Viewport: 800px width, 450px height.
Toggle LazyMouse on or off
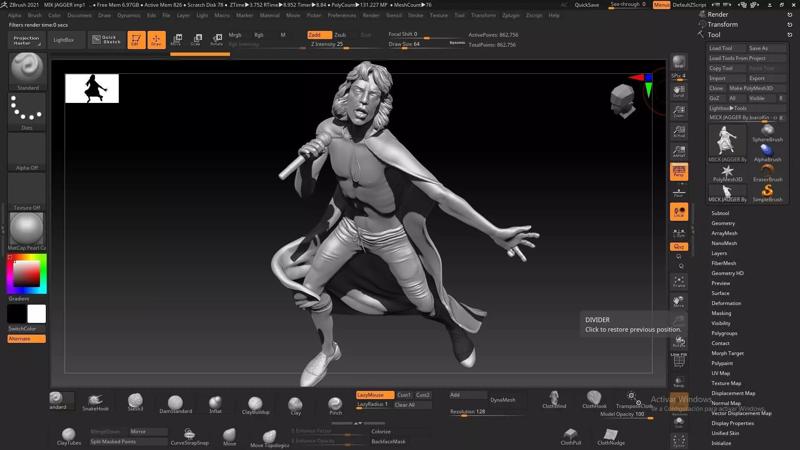pos(375,395)
